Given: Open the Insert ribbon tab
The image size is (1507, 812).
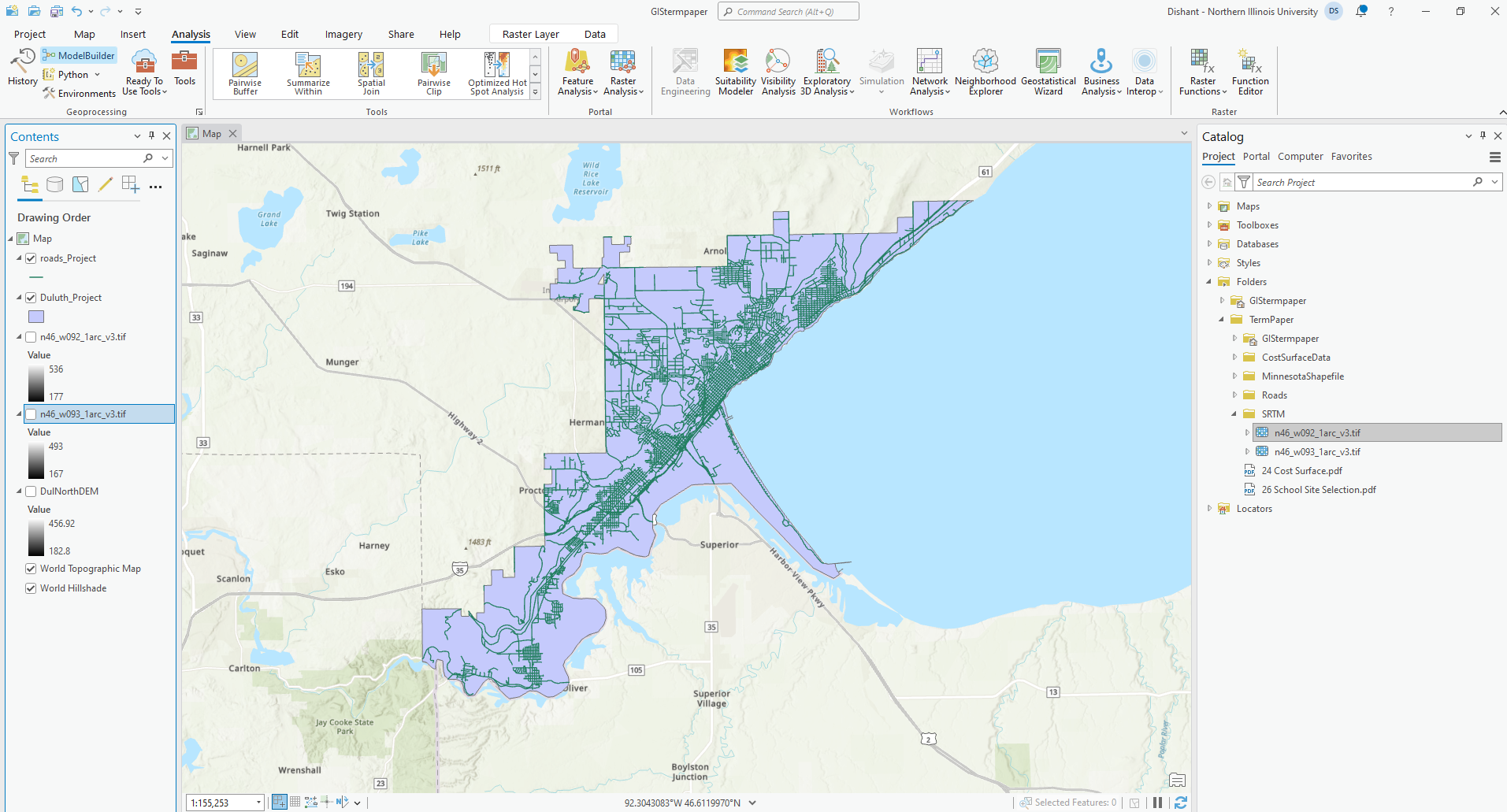Looking at the screenshot, I should click(x=133, y=34).
